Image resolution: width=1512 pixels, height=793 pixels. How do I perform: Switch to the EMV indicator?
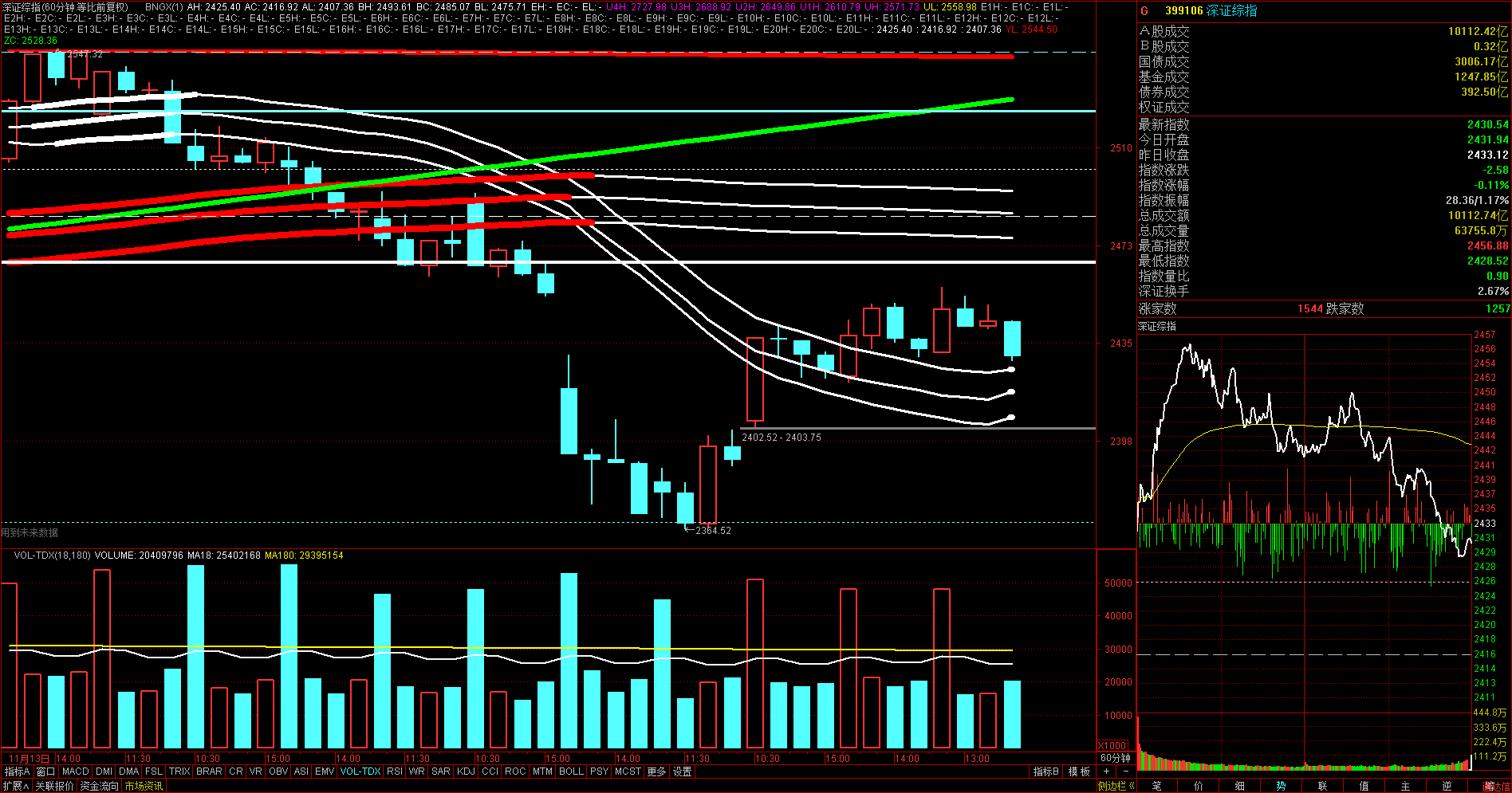325,771
